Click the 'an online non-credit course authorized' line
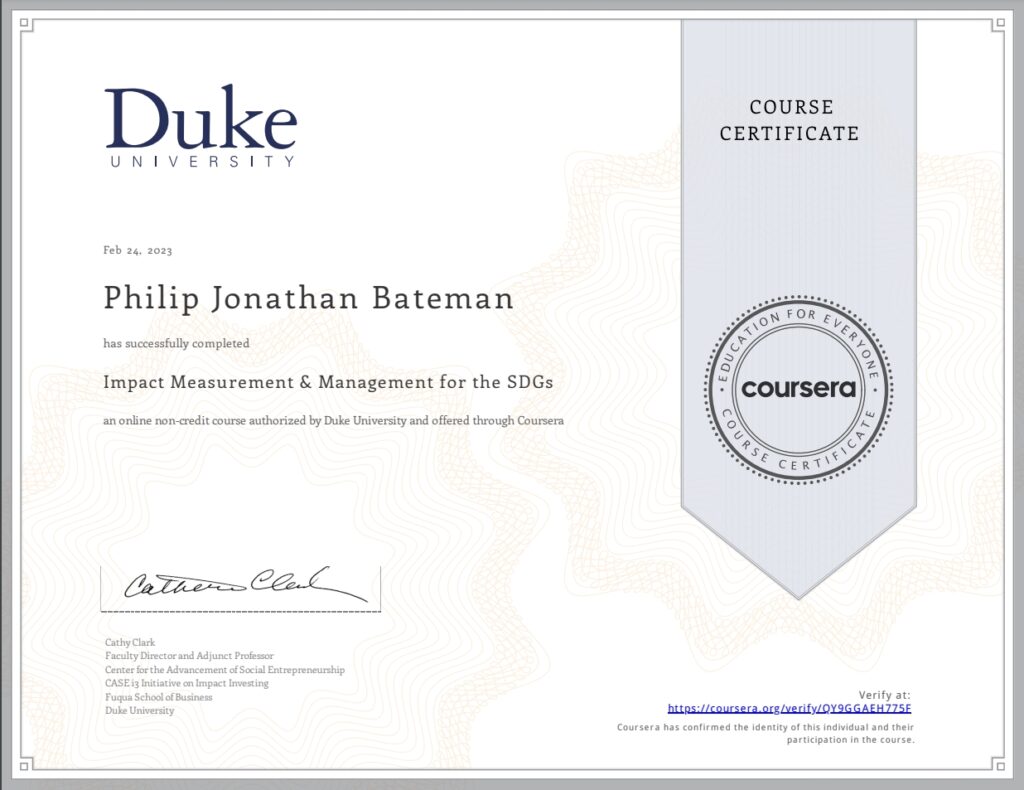The height and width of the screenshot is (790, 1024). click(x=333, y=420)
